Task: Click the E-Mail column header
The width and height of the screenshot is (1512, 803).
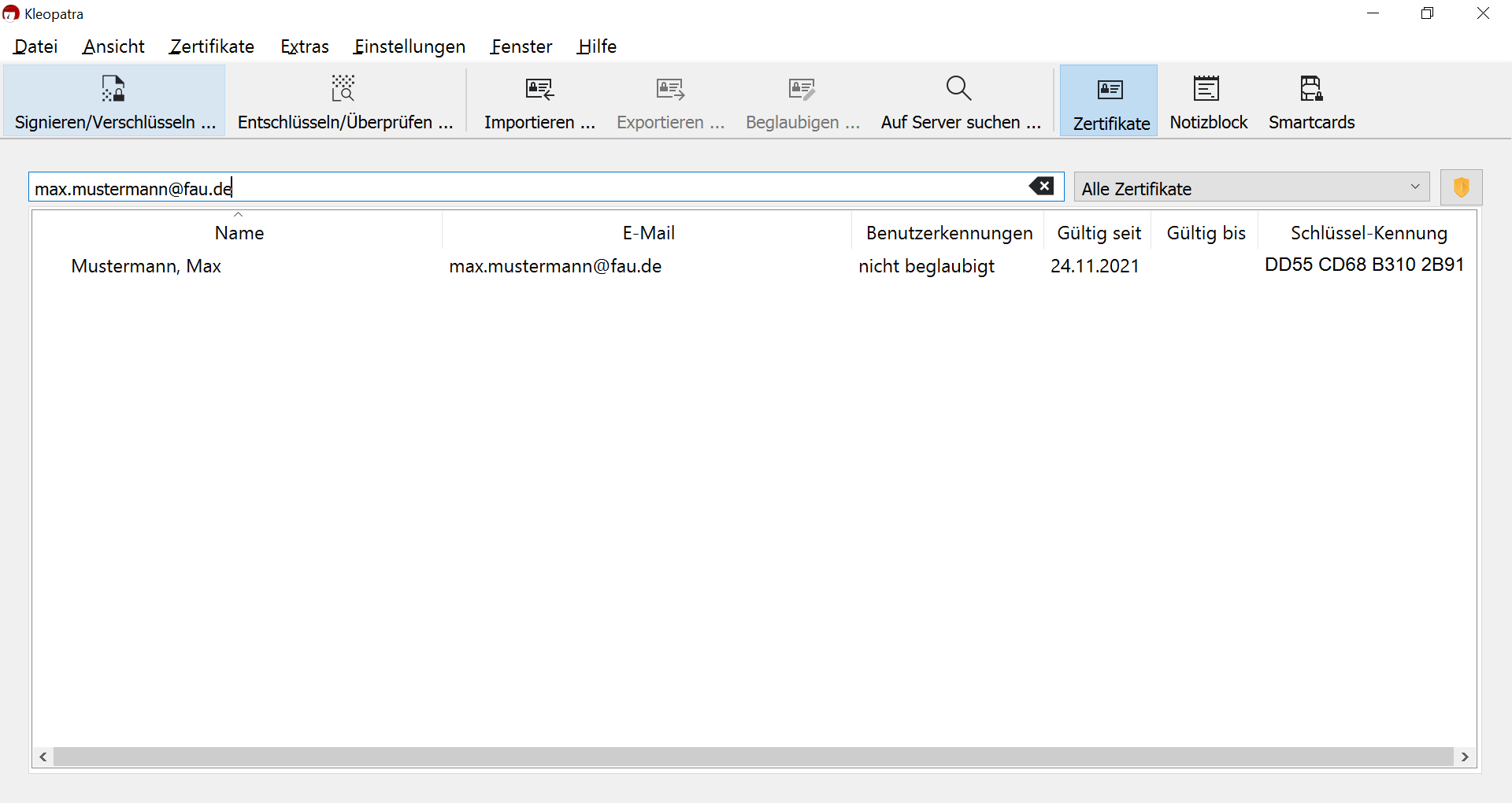Action: pos(648,233)
